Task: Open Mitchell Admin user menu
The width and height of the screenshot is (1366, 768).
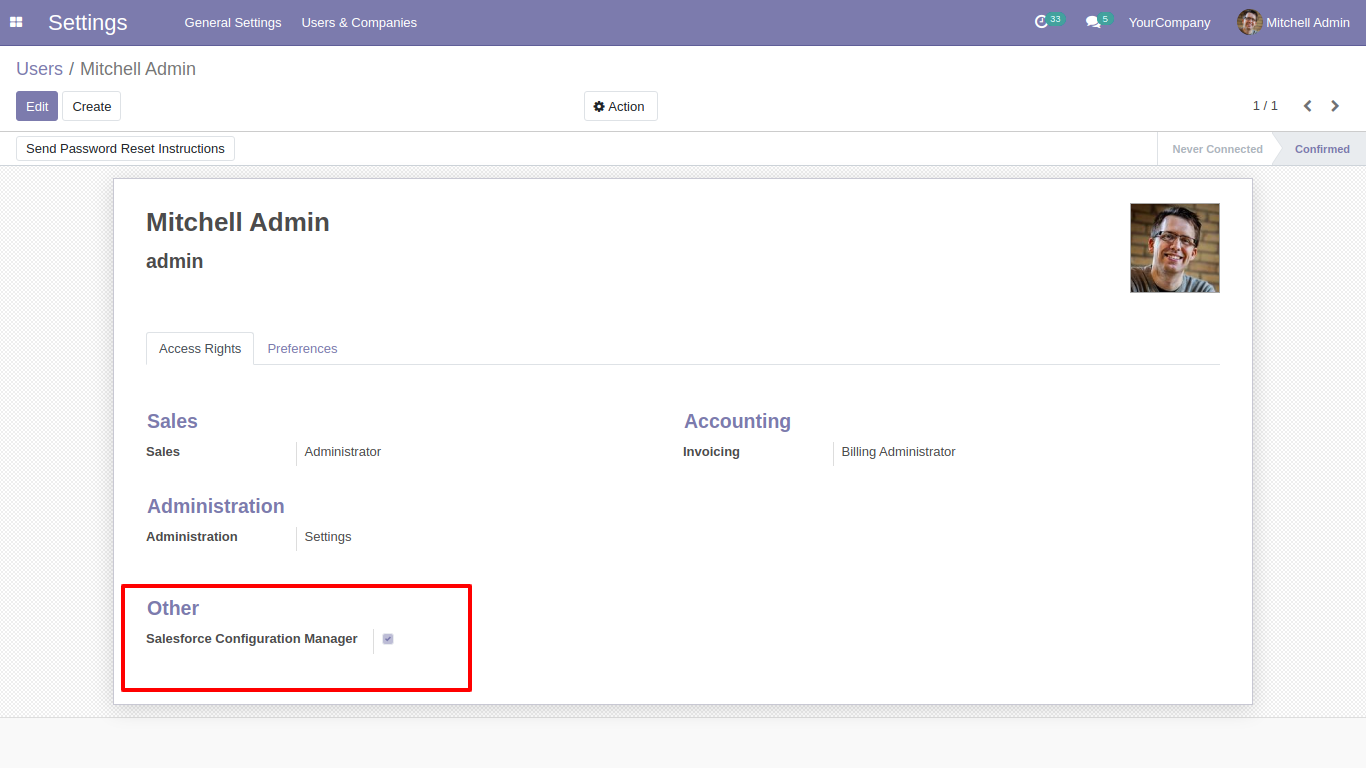Action: (x=1293, y=22)
